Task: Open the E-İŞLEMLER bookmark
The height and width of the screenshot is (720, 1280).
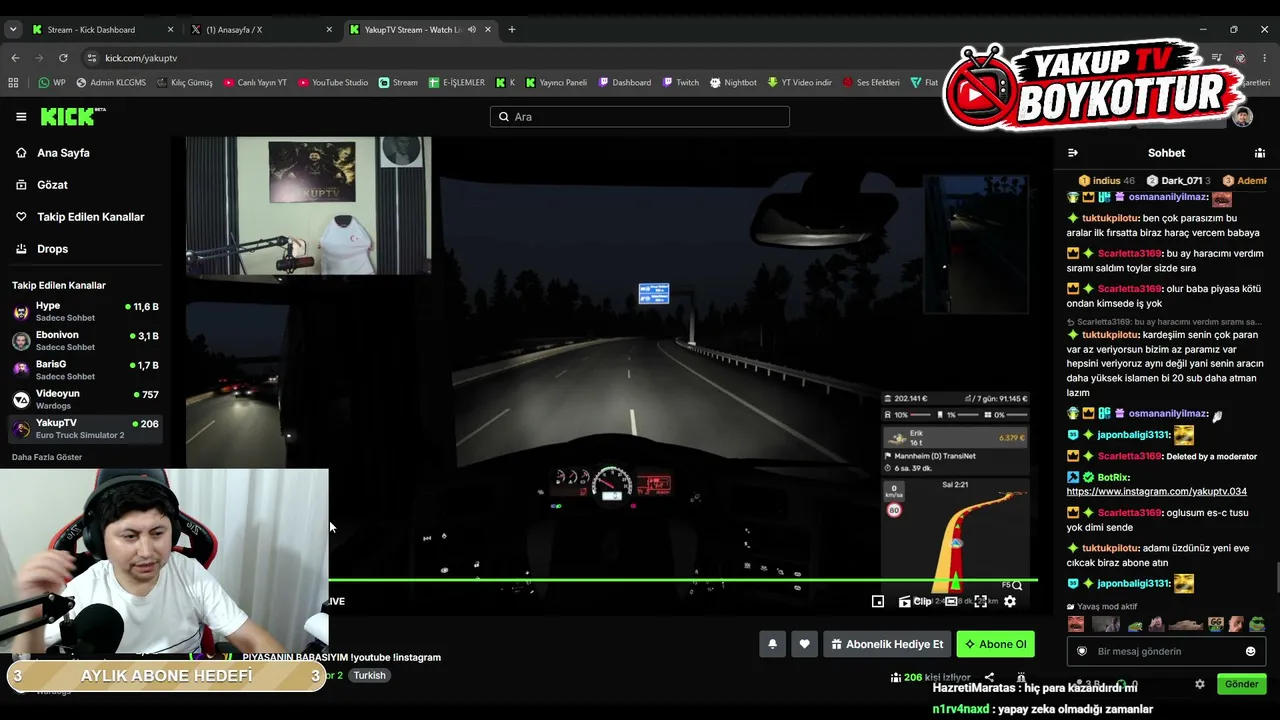Action: tap(457, 82)
